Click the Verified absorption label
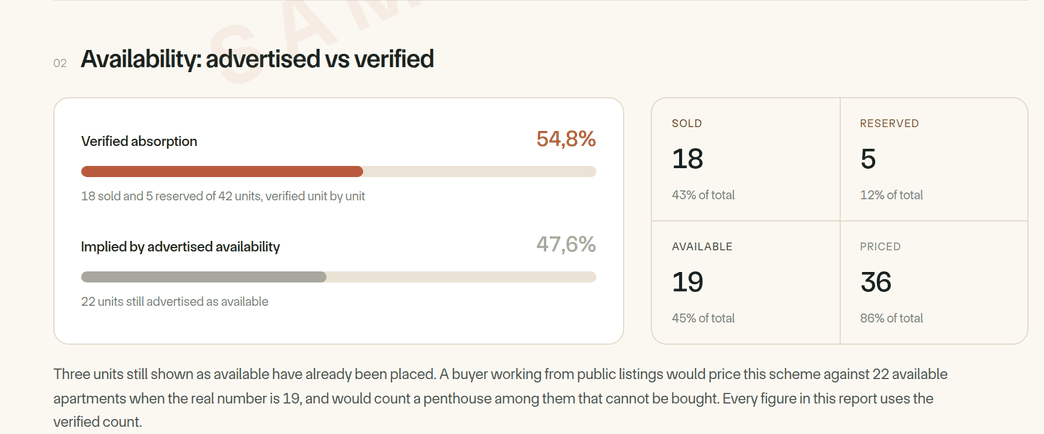 [x=139, y=141]
